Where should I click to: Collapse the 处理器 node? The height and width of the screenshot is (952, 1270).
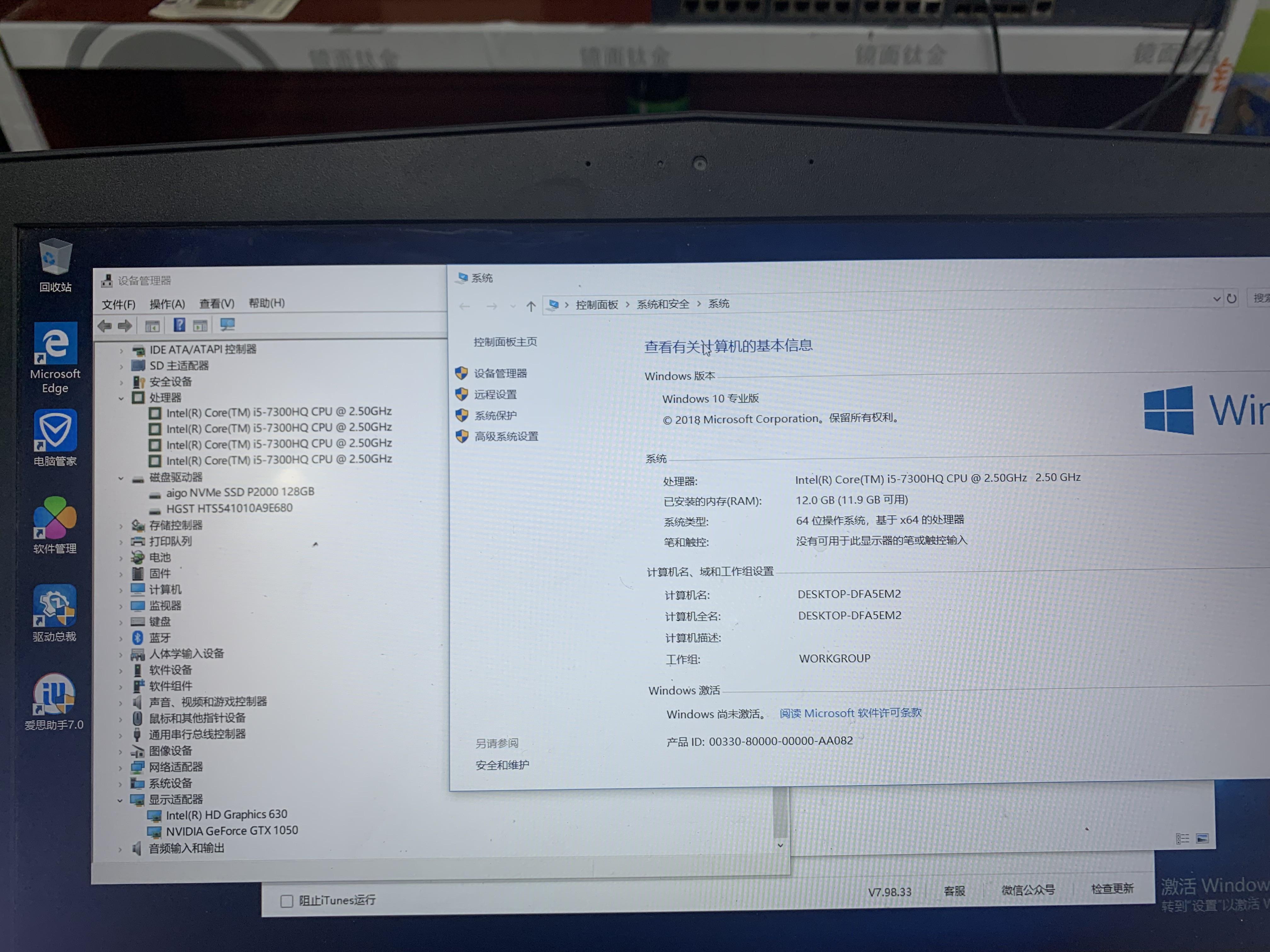121,398
